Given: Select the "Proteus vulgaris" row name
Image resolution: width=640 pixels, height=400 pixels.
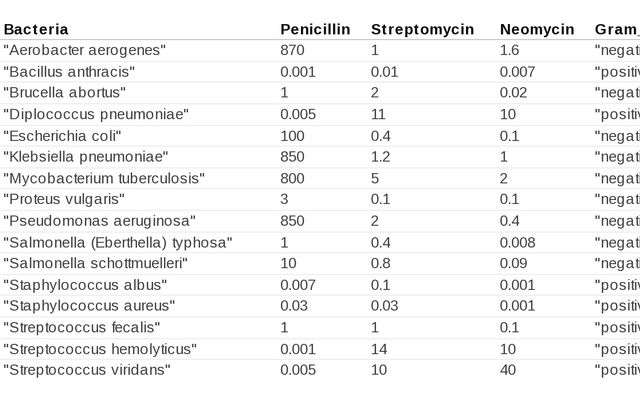Looking at the screenshot, I should click(65, 199).
